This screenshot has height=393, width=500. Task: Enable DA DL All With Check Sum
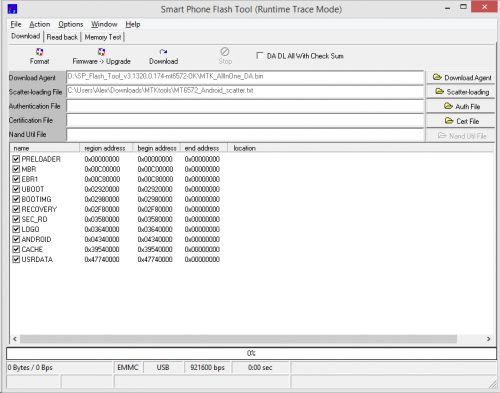(260, 56)
